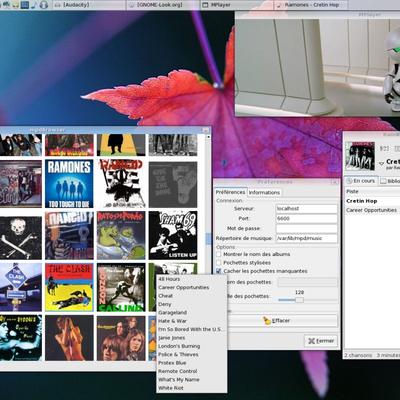Open the Stooges four-faces album cover
Image resolution: width=400 pixels, height=400 pixels.
(x=121, y=338)
